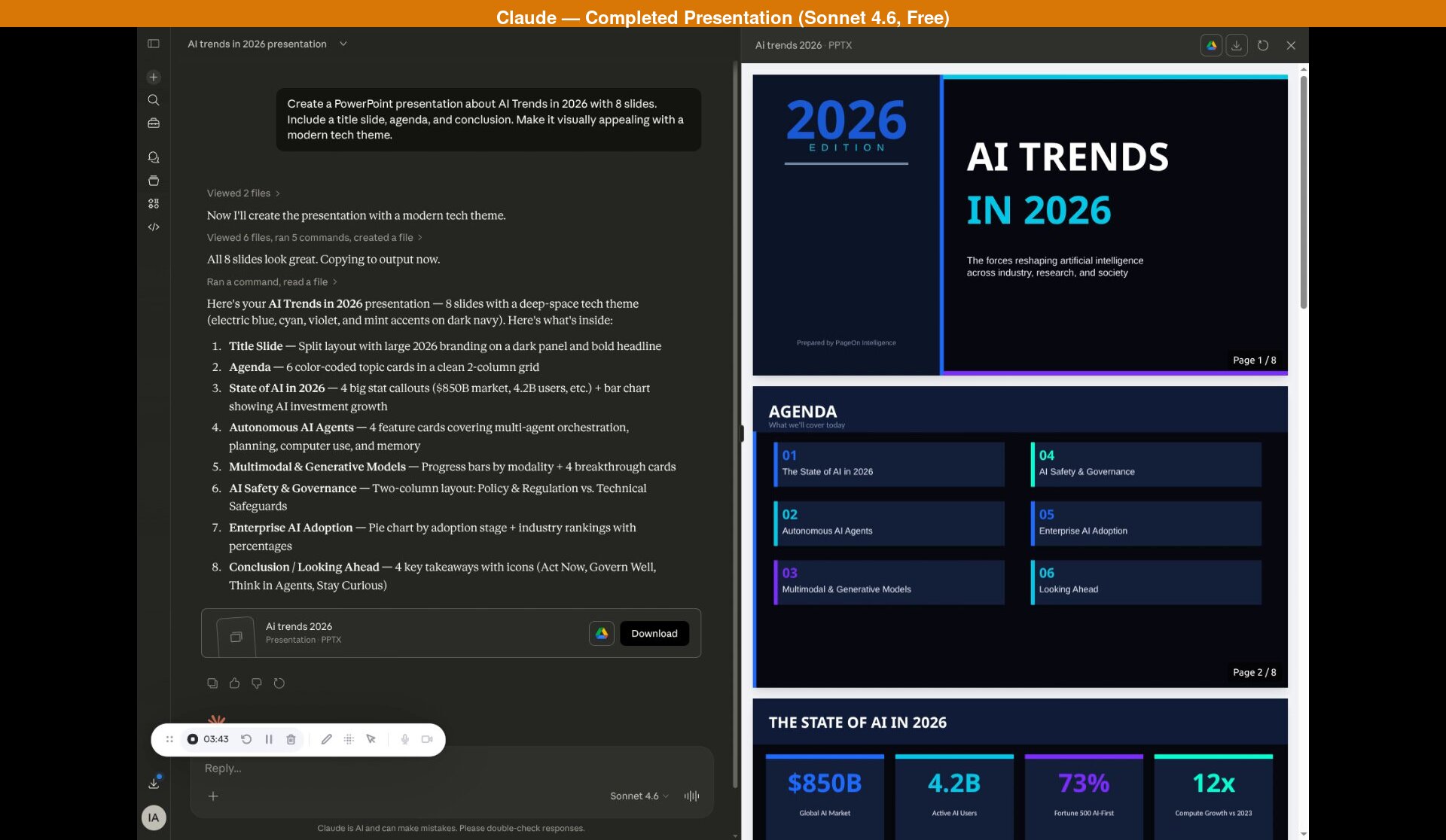Enable the microphone in the recording toolbar
The image size is (1446, 840).
(405, 739)
